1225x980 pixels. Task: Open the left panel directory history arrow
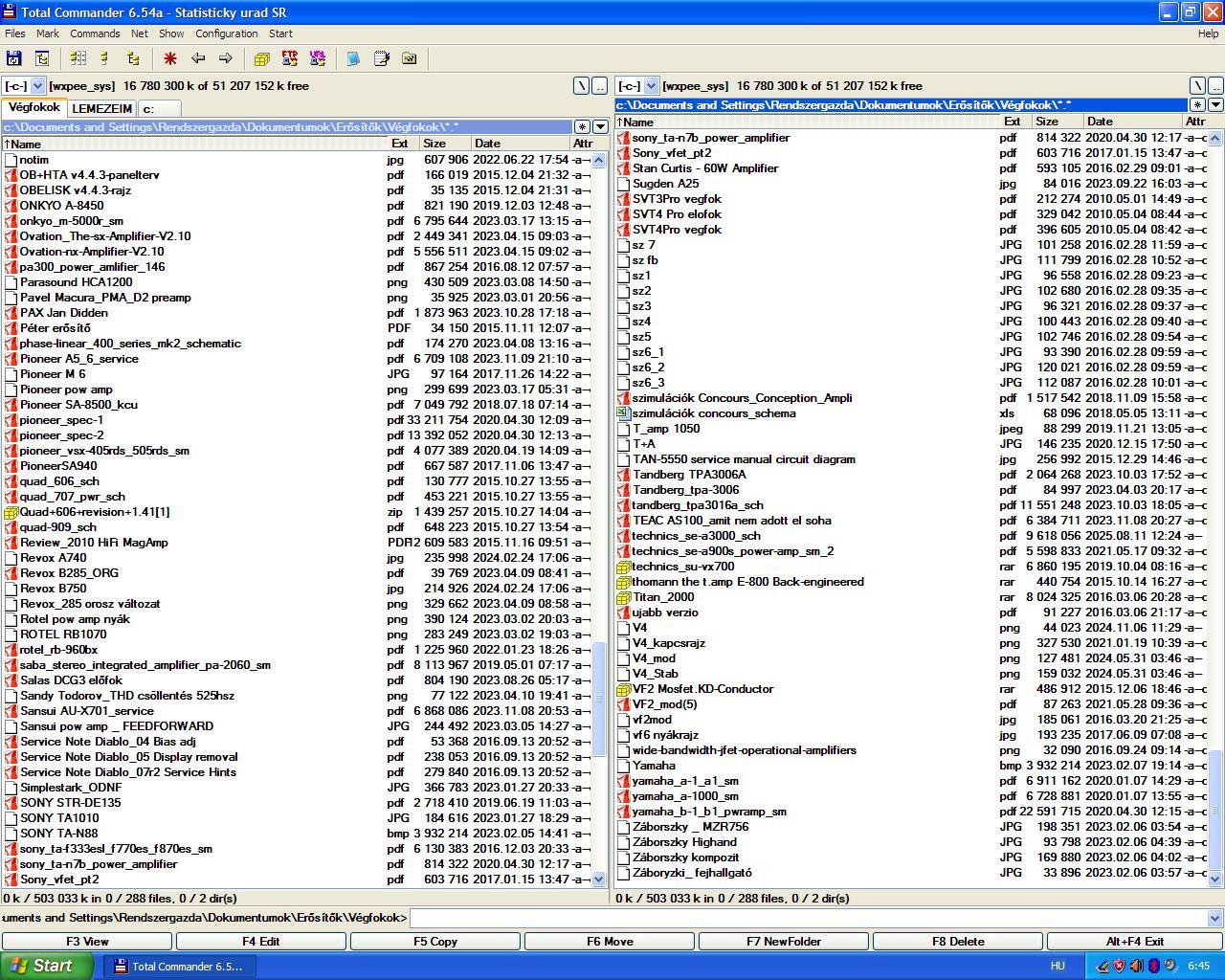click(x=600, y=127)
